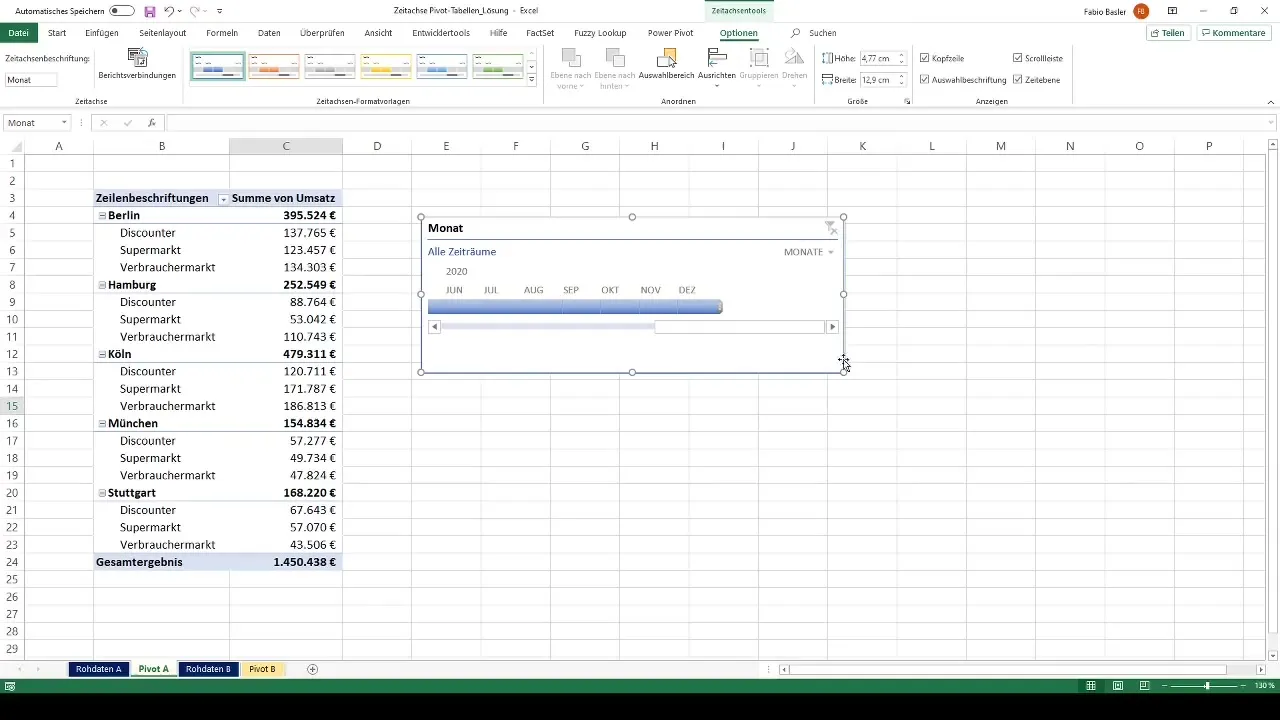Collapse the München group

(x=102, y=423)
